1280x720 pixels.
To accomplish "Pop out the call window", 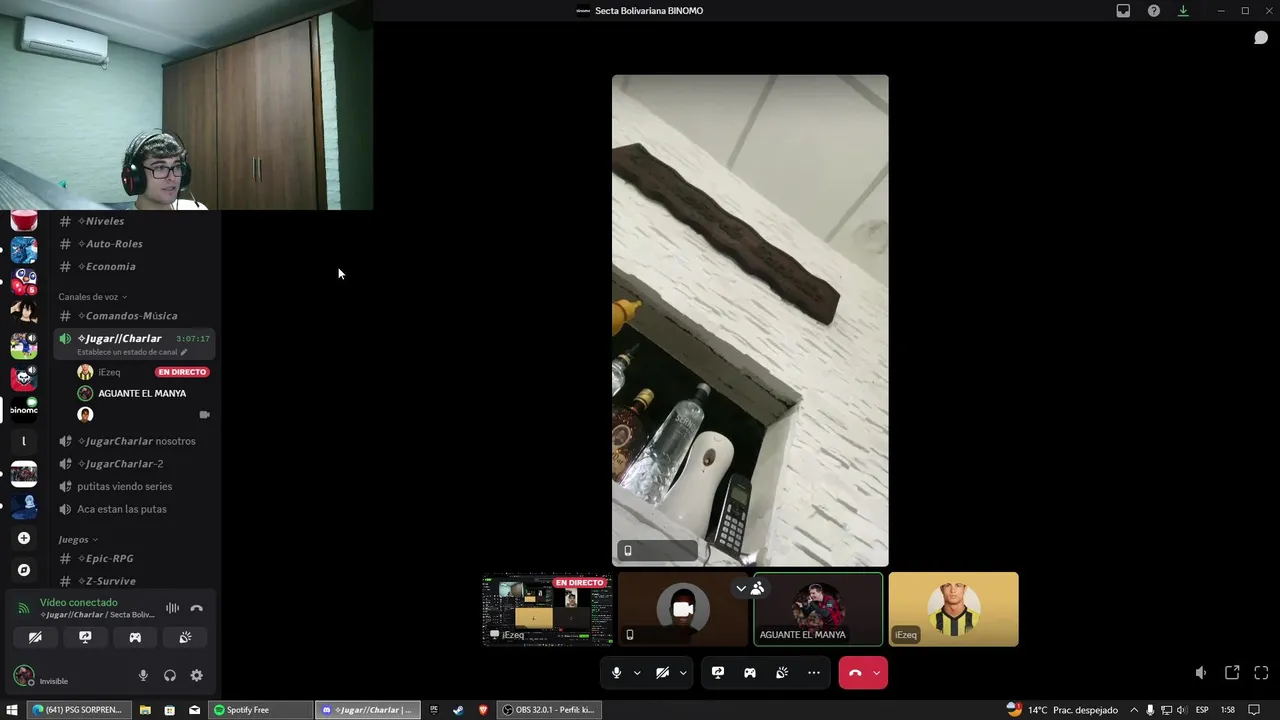I will point(1232,673).
